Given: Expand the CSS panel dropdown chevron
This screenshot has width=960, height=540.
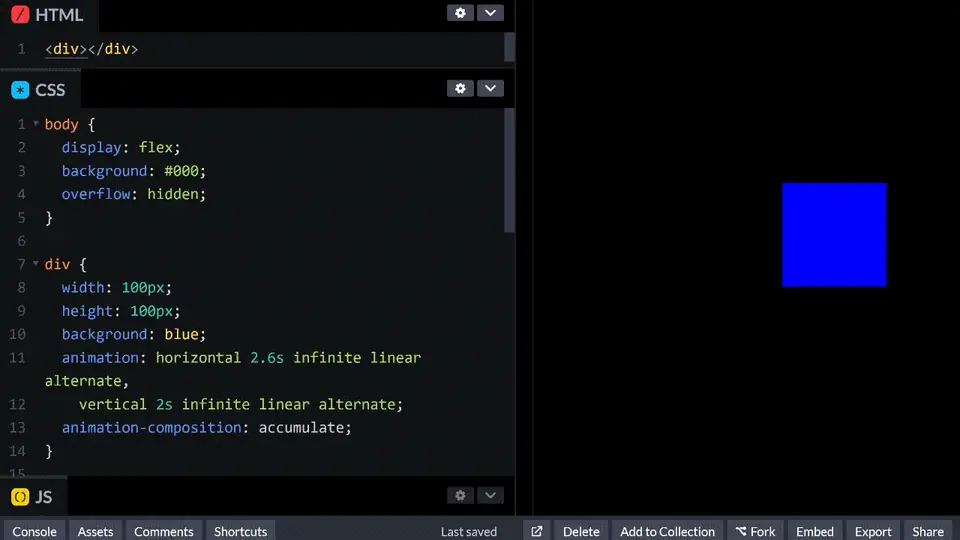Looking at the screenshot, I should (x=490, y=88).
